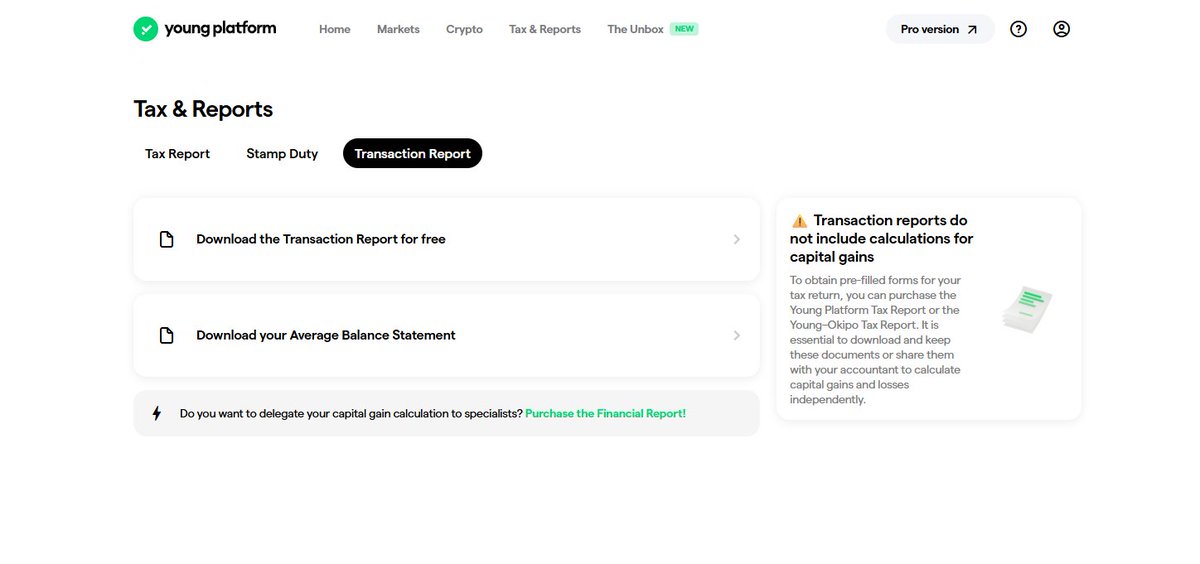
Task: Click document icon beside Average Balance Statement
Action: (167, 335)
